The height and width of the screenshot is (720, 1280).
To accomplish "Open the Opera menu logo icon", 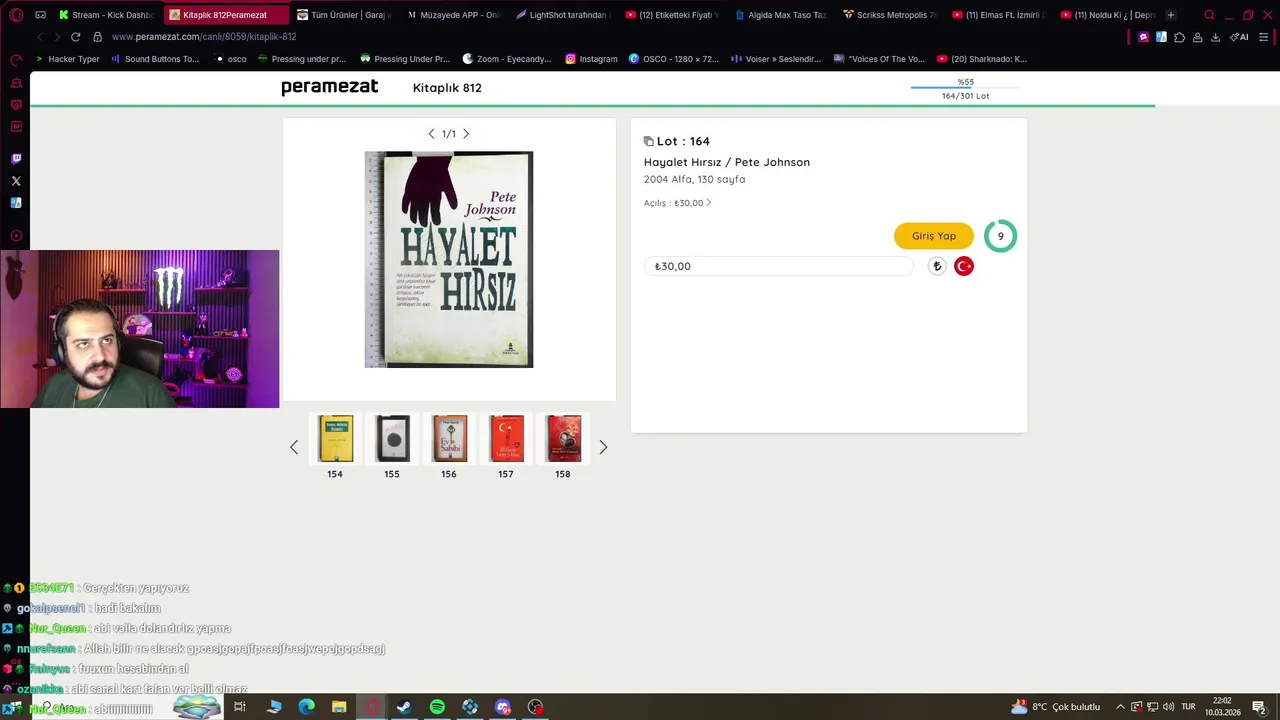I will [16, 15].
